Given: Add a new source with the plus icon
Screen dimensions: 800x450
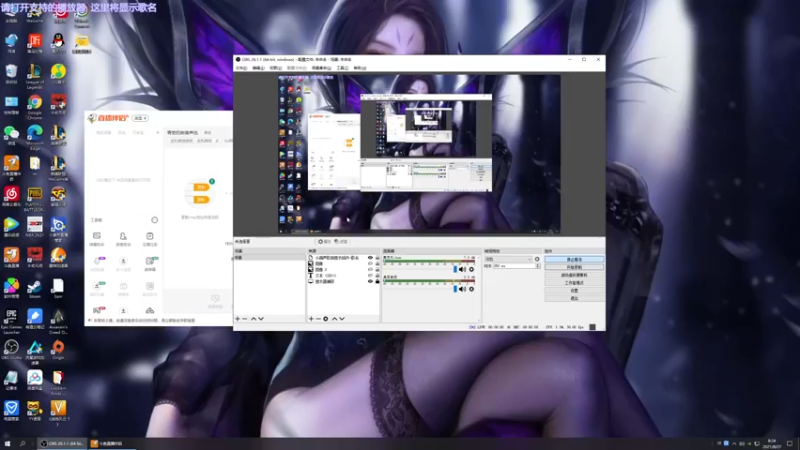Looking at the screenshot, I should pyautogui.click(x=311, y=319).
